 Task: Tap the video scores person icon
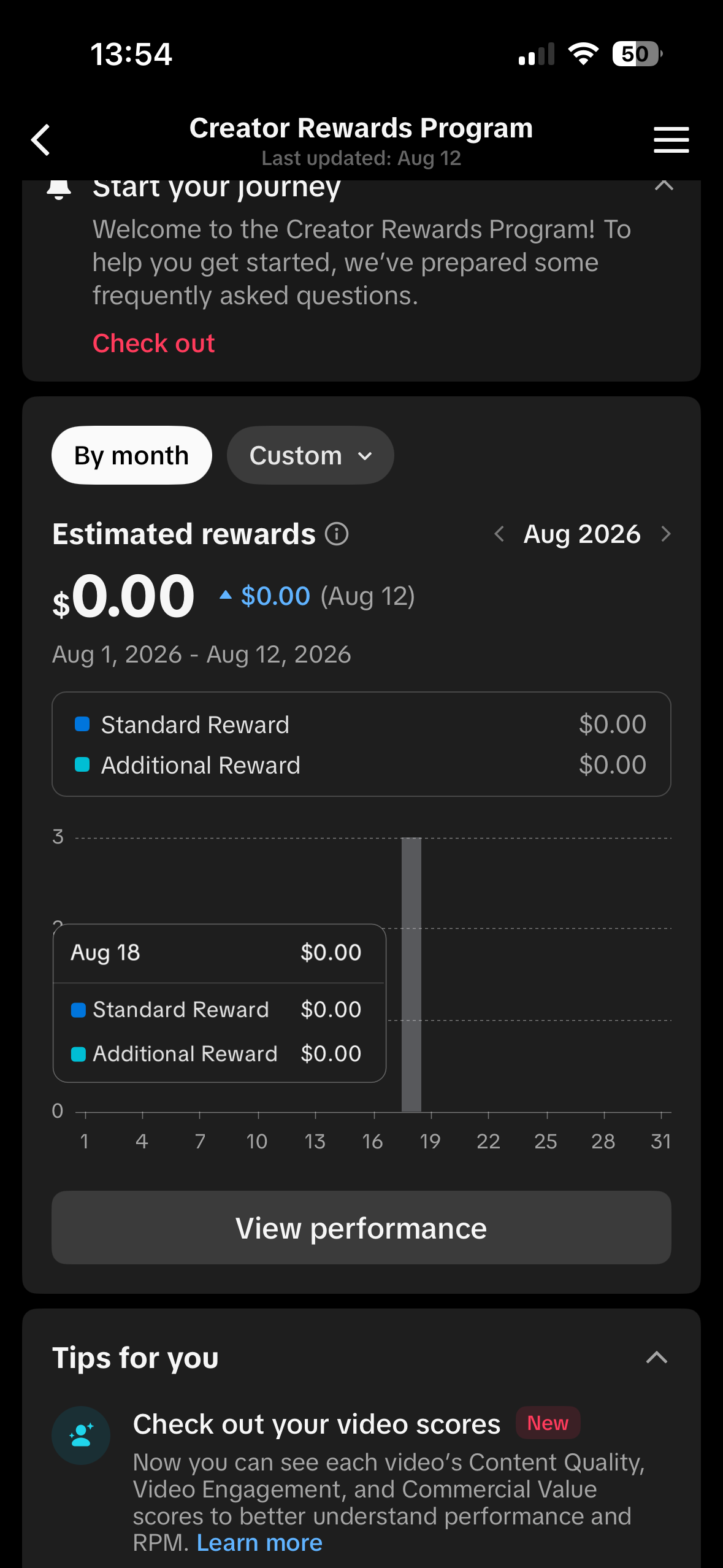81,1435
